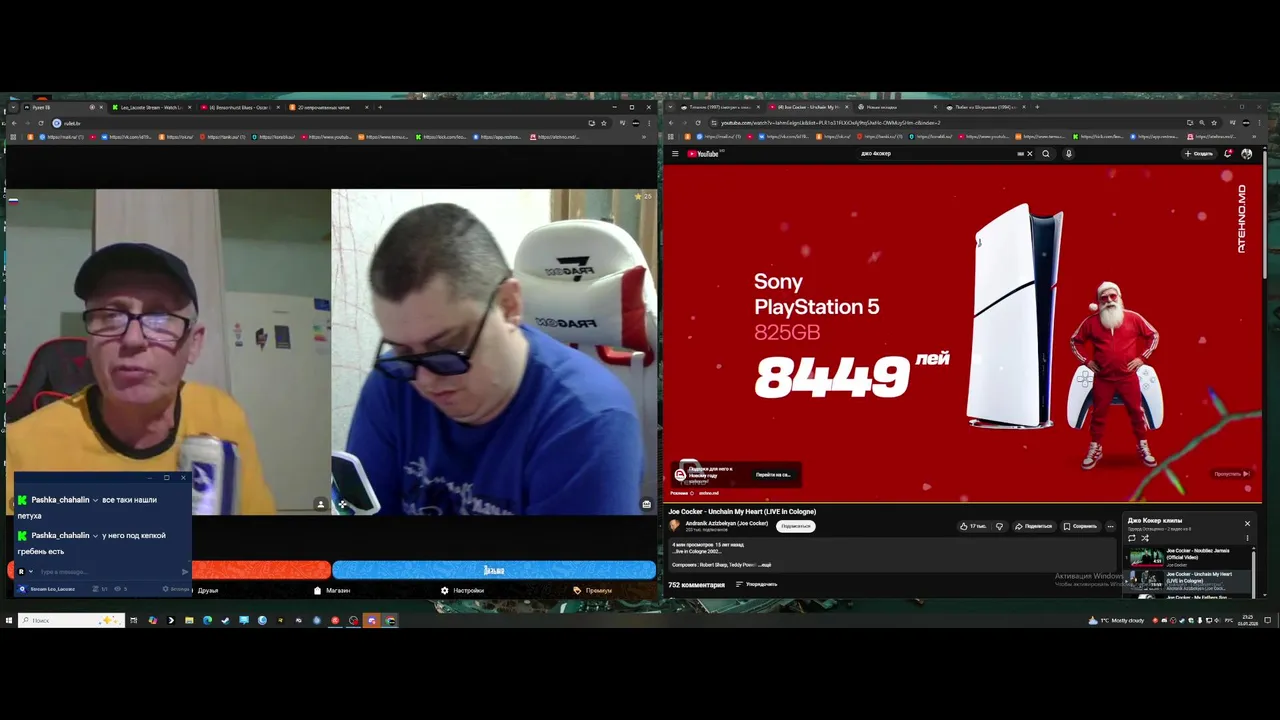This screenshot has width=1280, height=720.
Task: Switch to Bensonhurst Blues tab
Action: 239,107
